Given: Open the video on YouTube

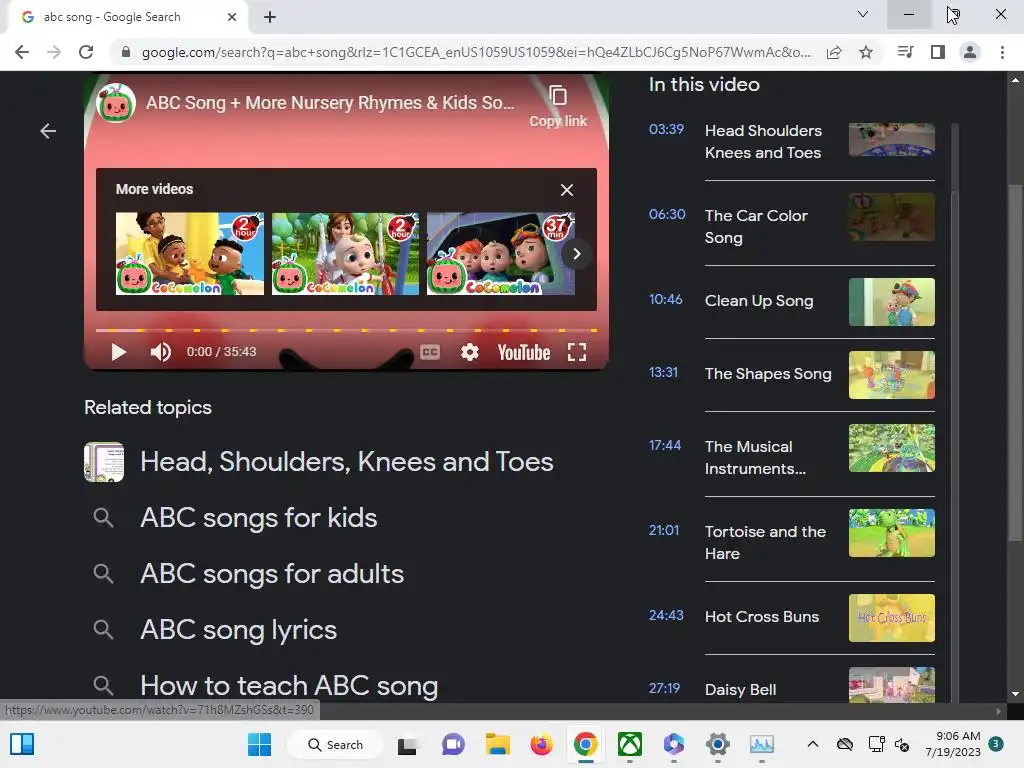Looking at the screenshot, I should coord(524,353).
